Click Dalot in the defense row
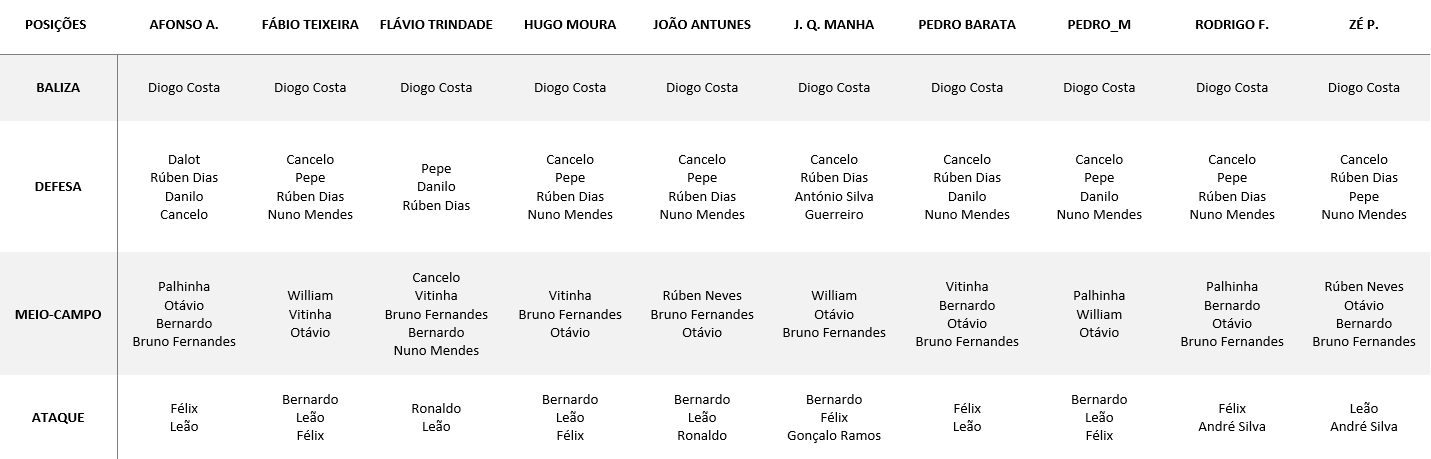Viewport: 1431px width, 459px height. pos(184,160)
